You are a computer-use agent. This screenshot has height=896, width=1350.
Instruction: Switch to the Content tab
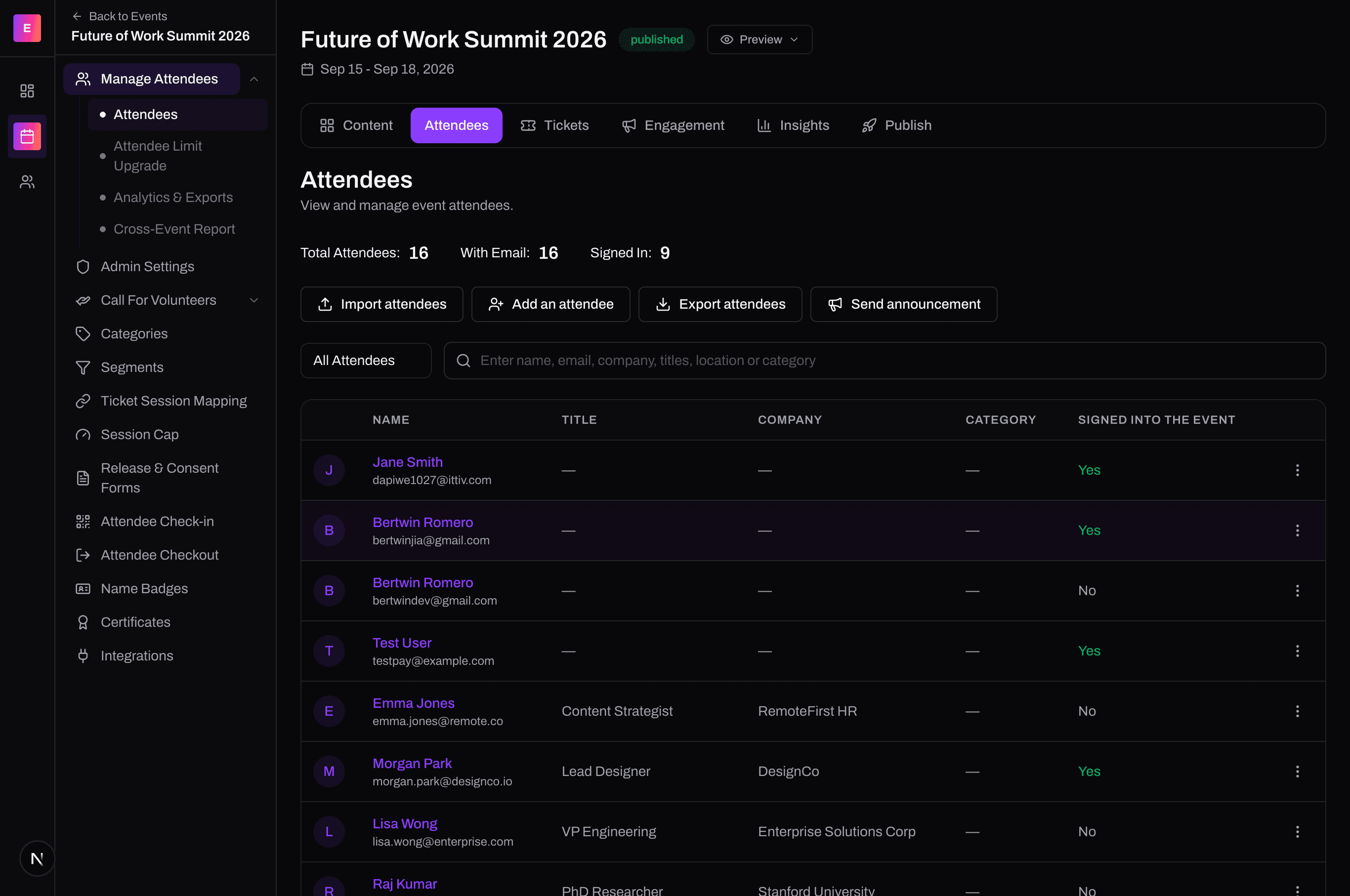coord(356,126)
